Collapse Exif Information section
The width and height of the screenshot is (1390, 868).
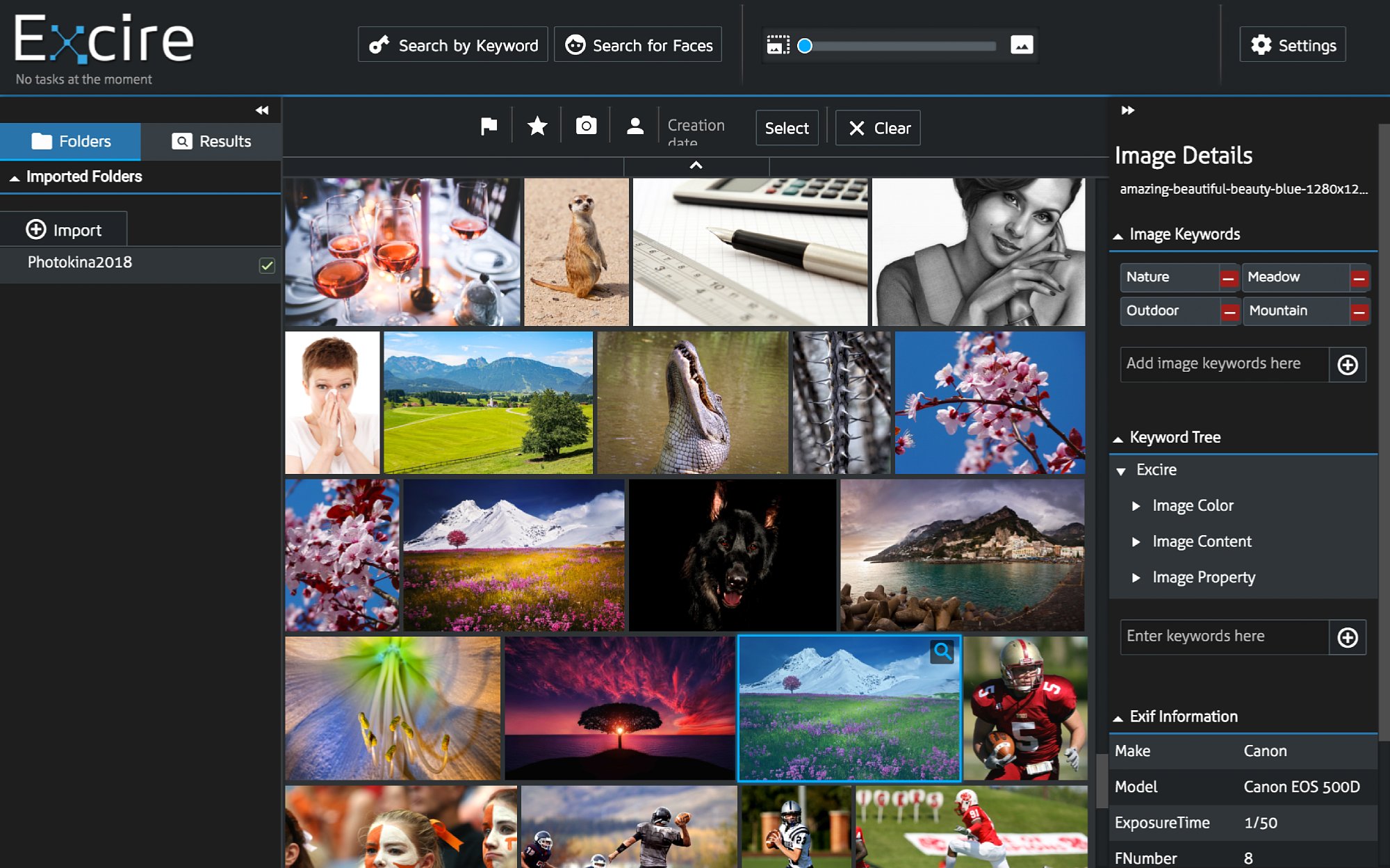pyautogui.click(x=1118, y=719)
